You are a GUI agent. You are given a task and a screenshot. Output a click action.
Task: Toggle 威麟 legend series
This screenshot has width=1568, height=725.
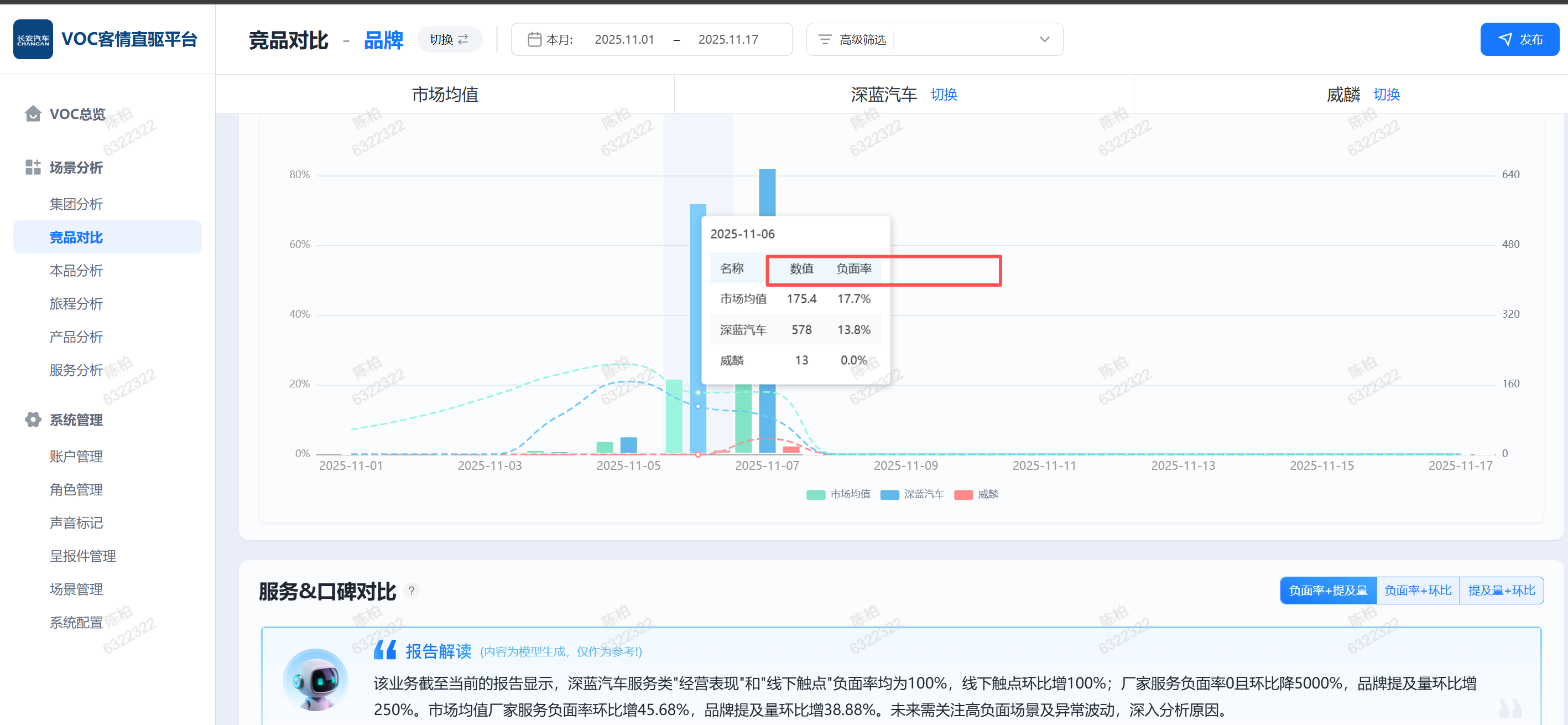[987, 494]
